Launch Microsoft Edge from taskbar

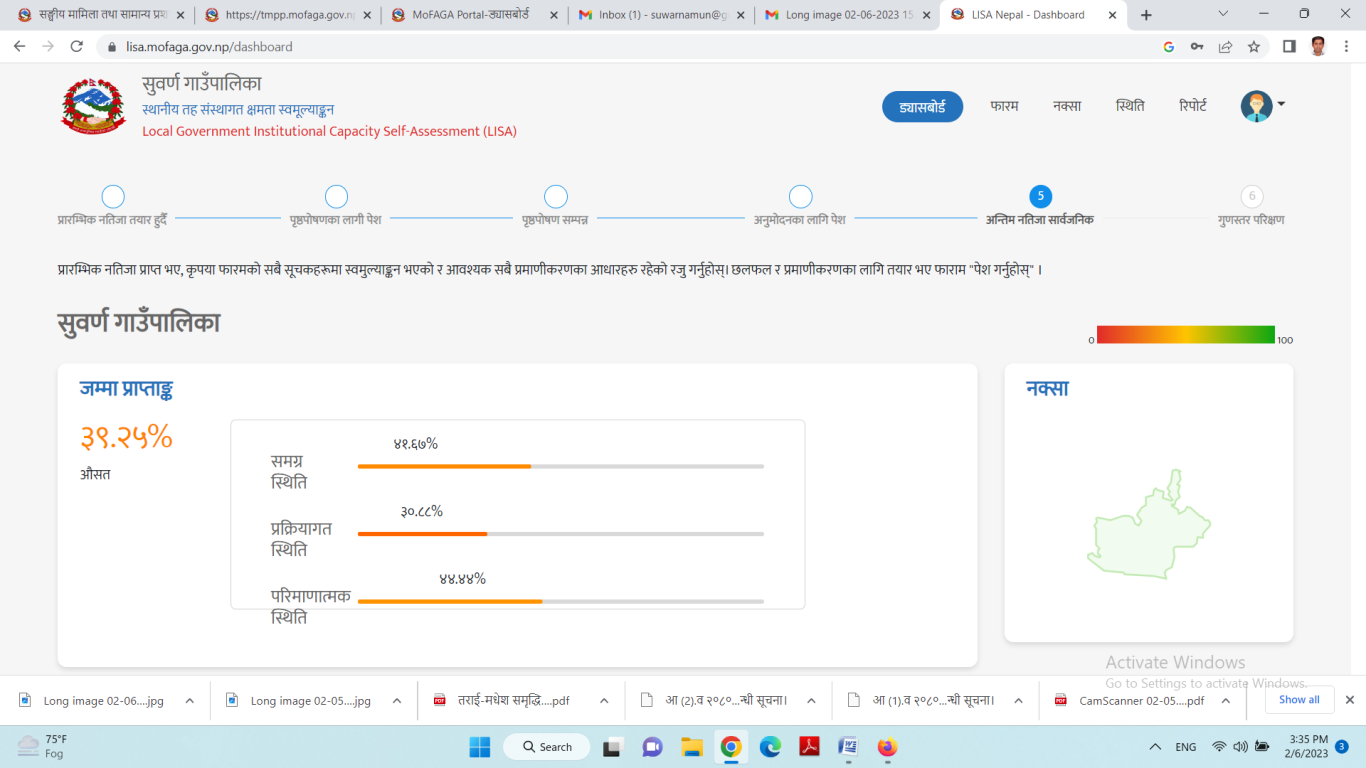(x=770, y=747)
